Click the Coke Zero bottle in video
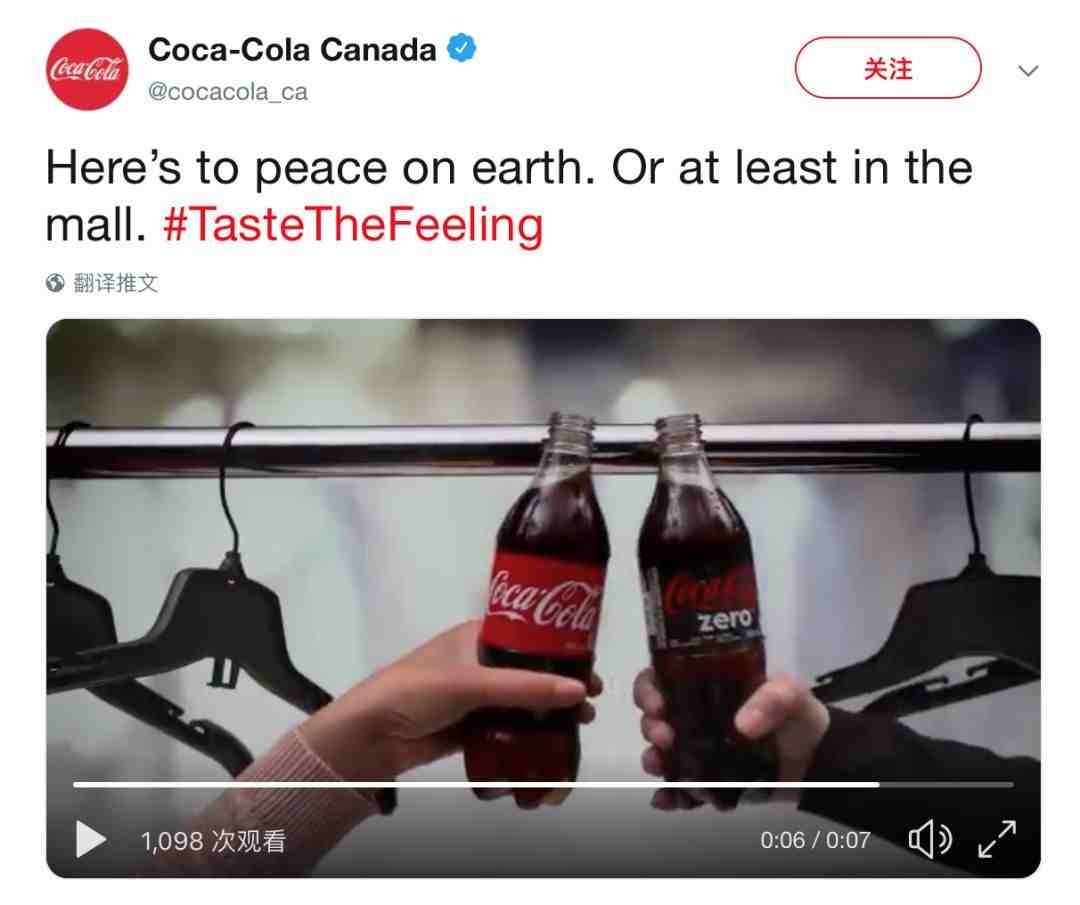 (x=704, y=606)
